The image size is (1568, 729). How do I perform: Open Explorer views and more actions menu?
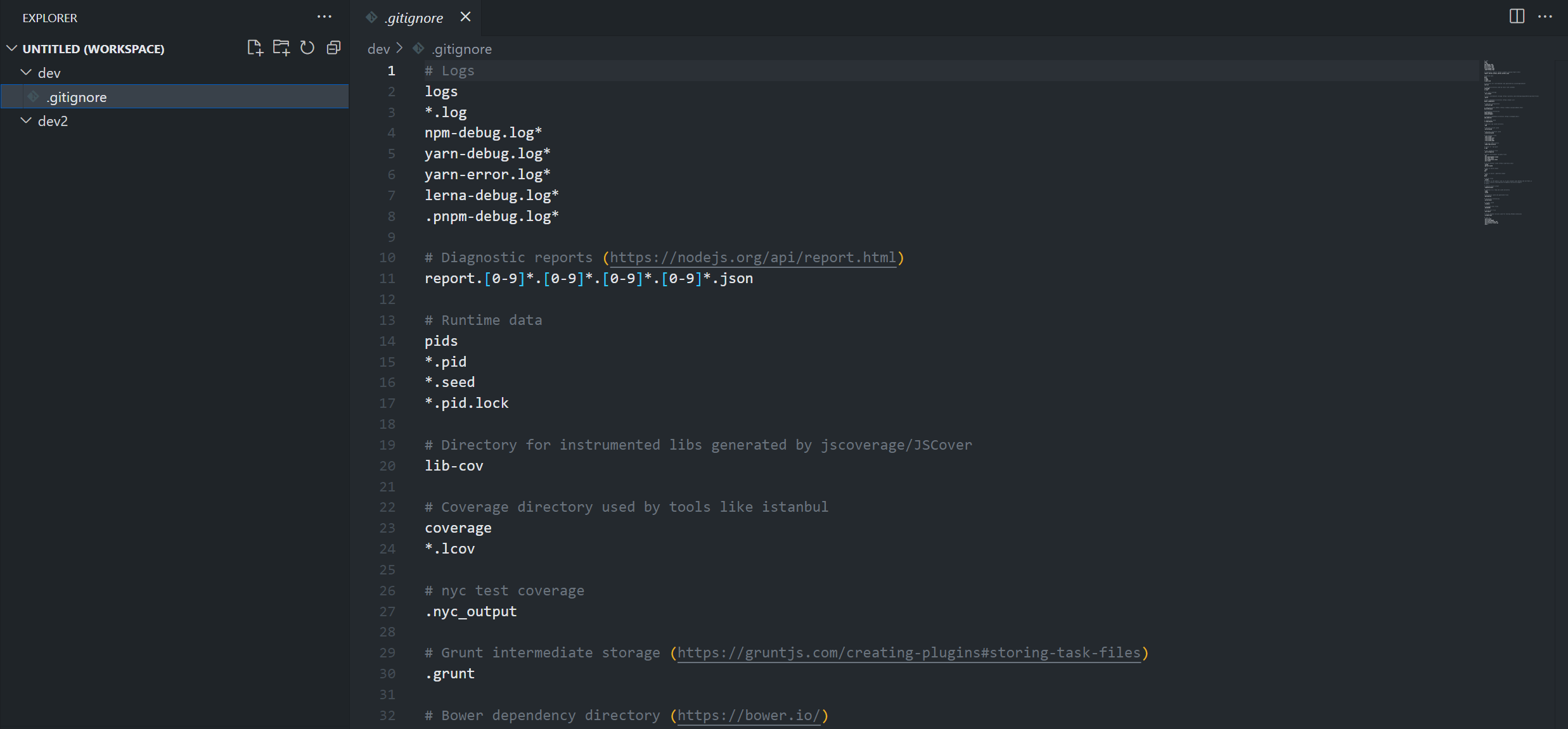(x=324, y=17)
